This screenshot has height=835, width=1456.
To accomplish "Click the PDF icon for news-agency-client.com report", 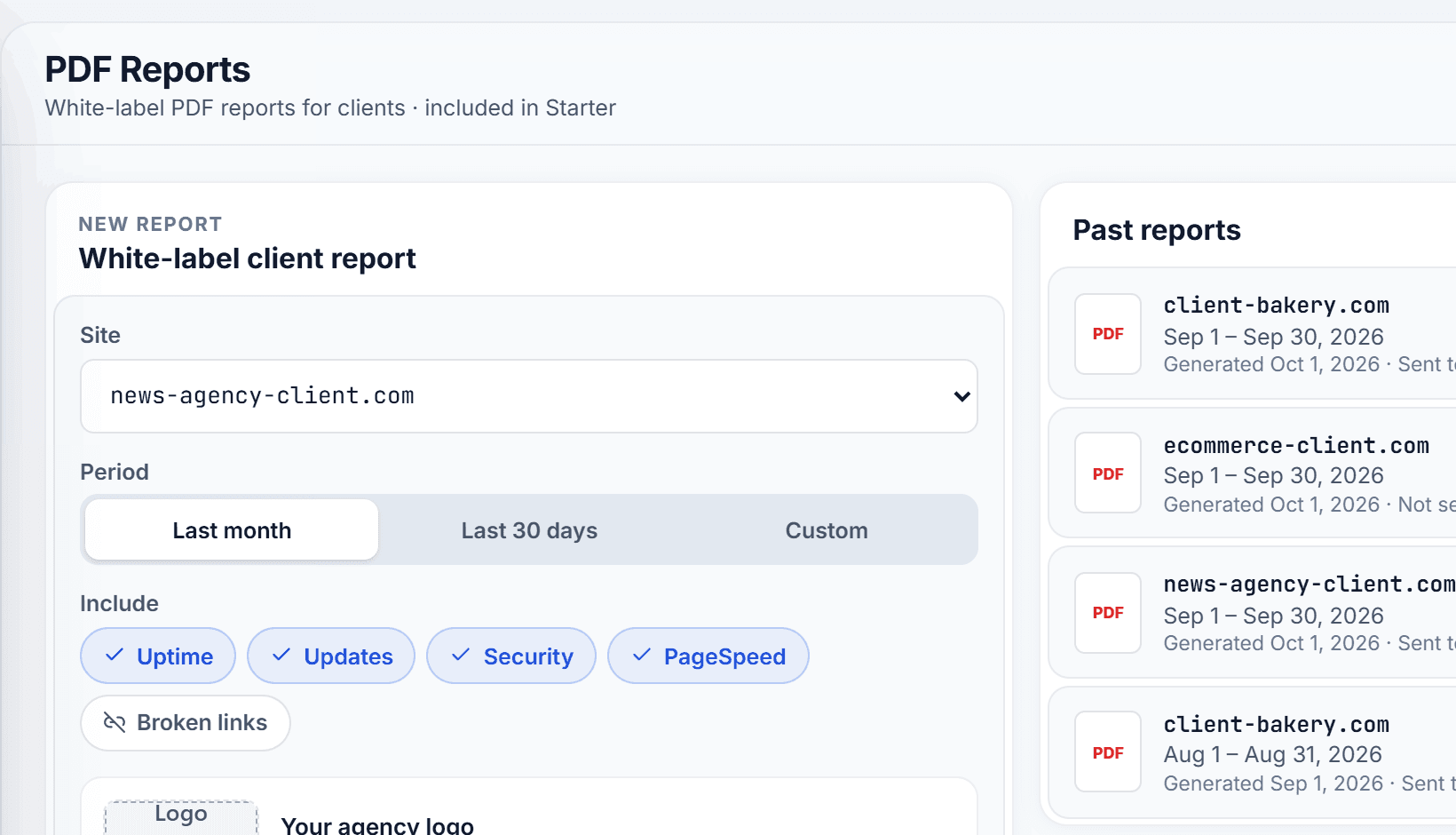I will click(1108, 613).
